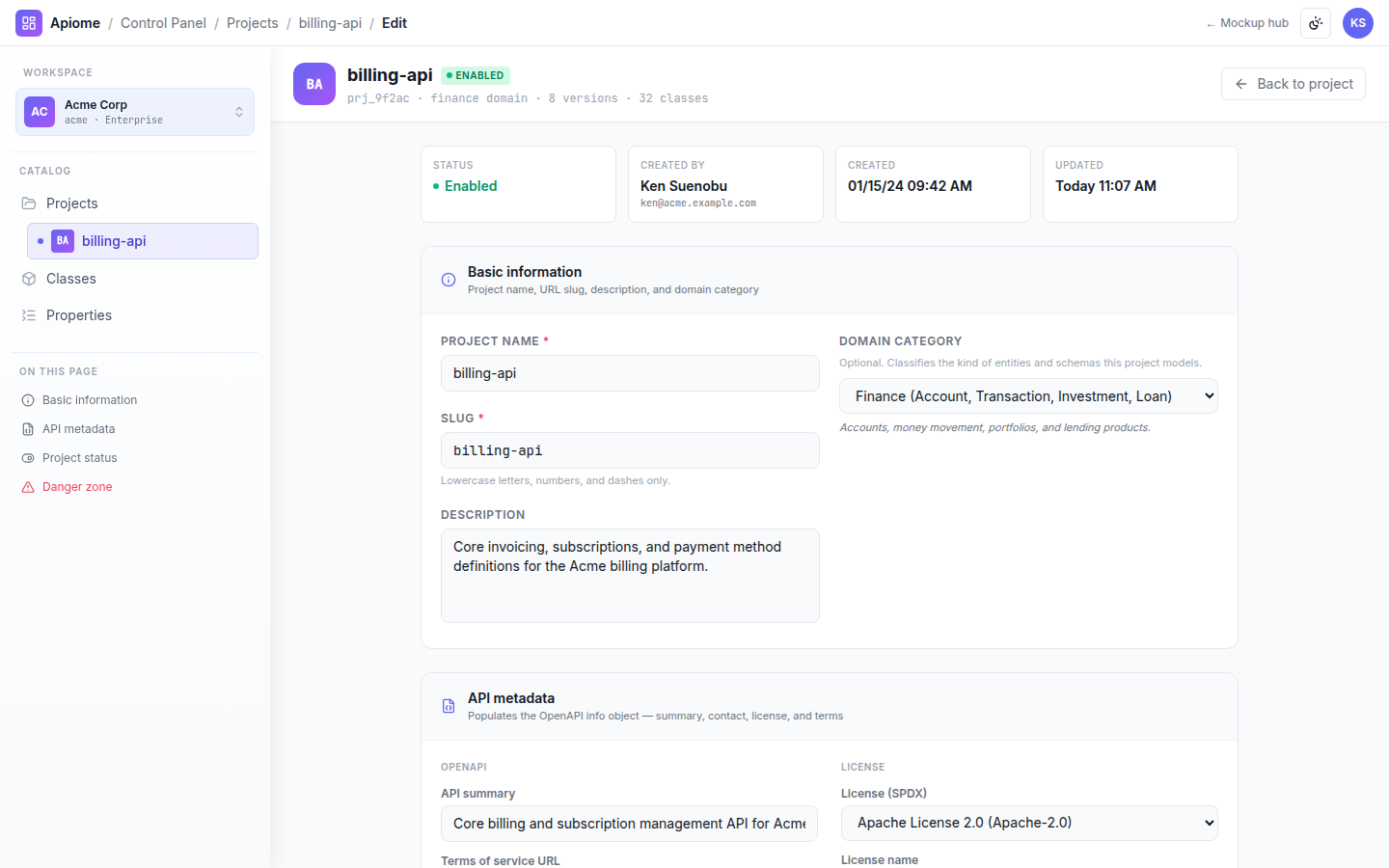The height and width of the screenshot is (868, 1389).
Task: Click the Project name input field
Action: pyautogui.click(x=630, y=373)
